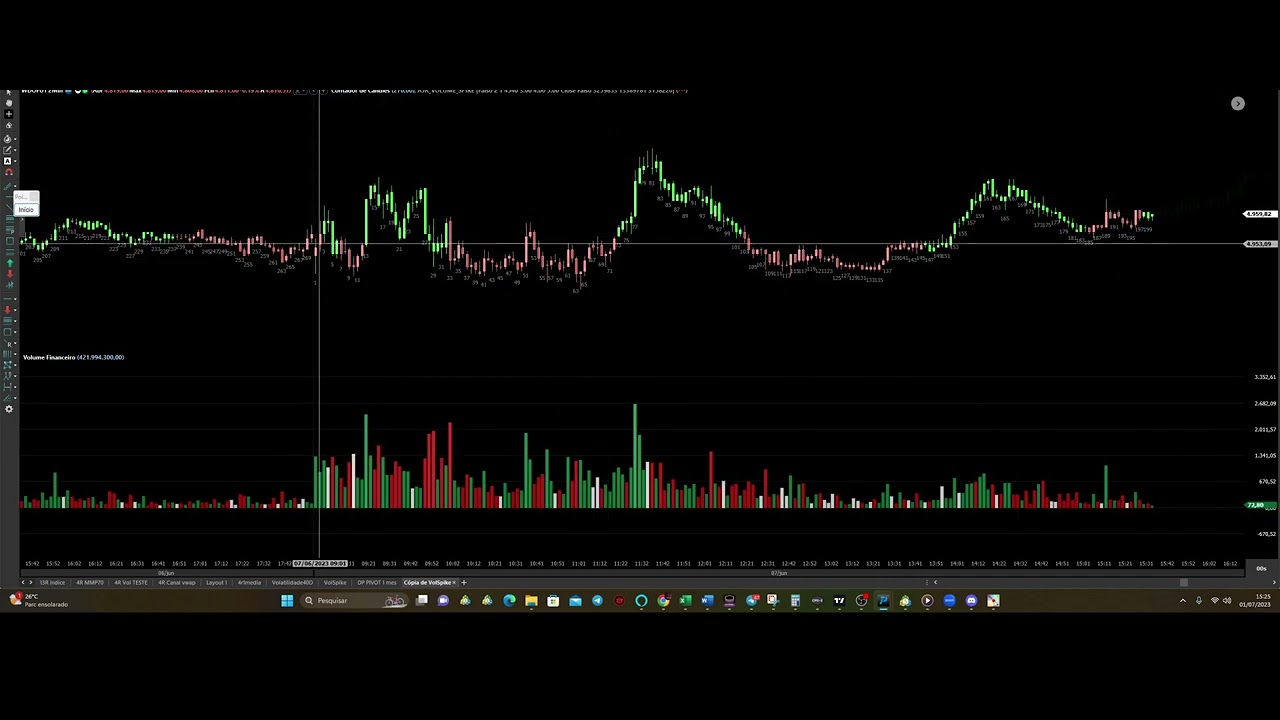Switch to the 4r1media tab

click(249, 582)
